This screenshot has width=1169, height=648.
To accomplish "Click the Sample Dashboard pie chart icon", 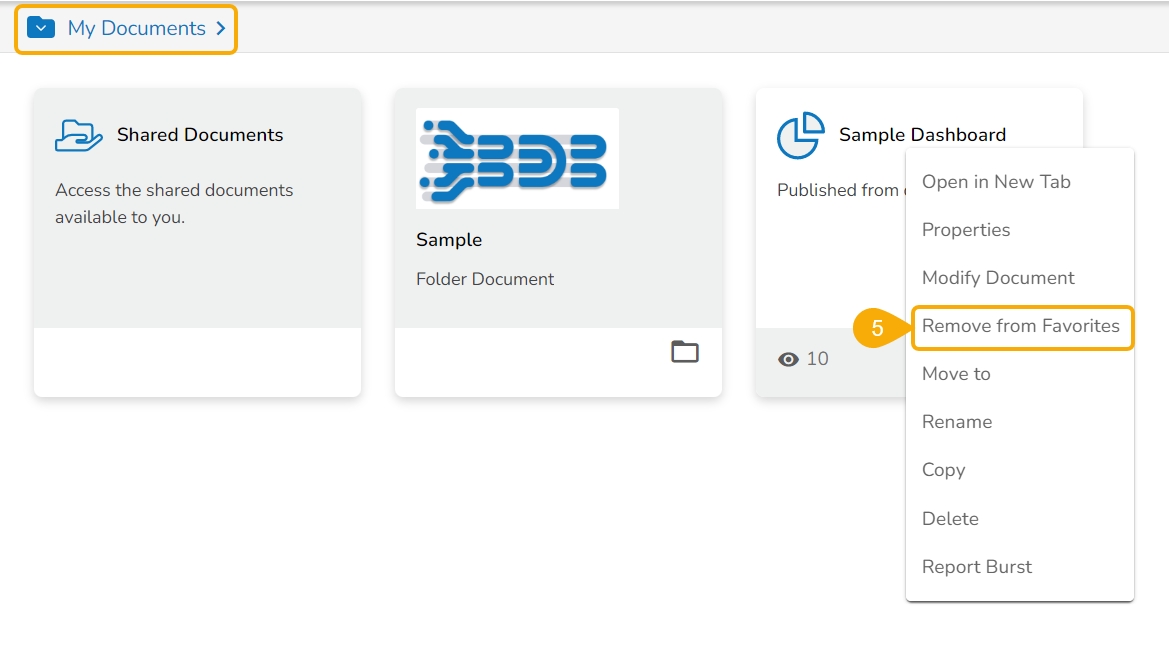I will click(800, 135).
